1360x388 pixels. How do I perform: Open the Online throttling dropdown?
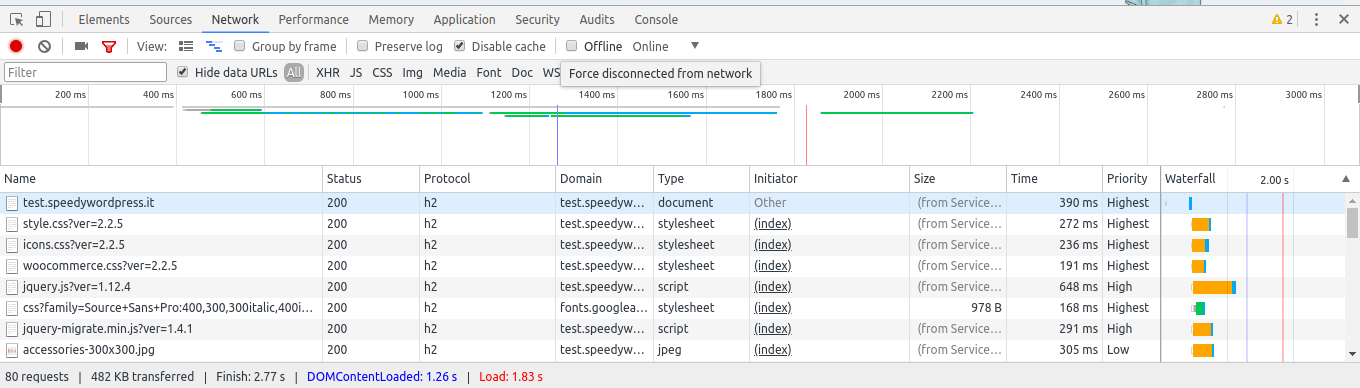(664, 46)
